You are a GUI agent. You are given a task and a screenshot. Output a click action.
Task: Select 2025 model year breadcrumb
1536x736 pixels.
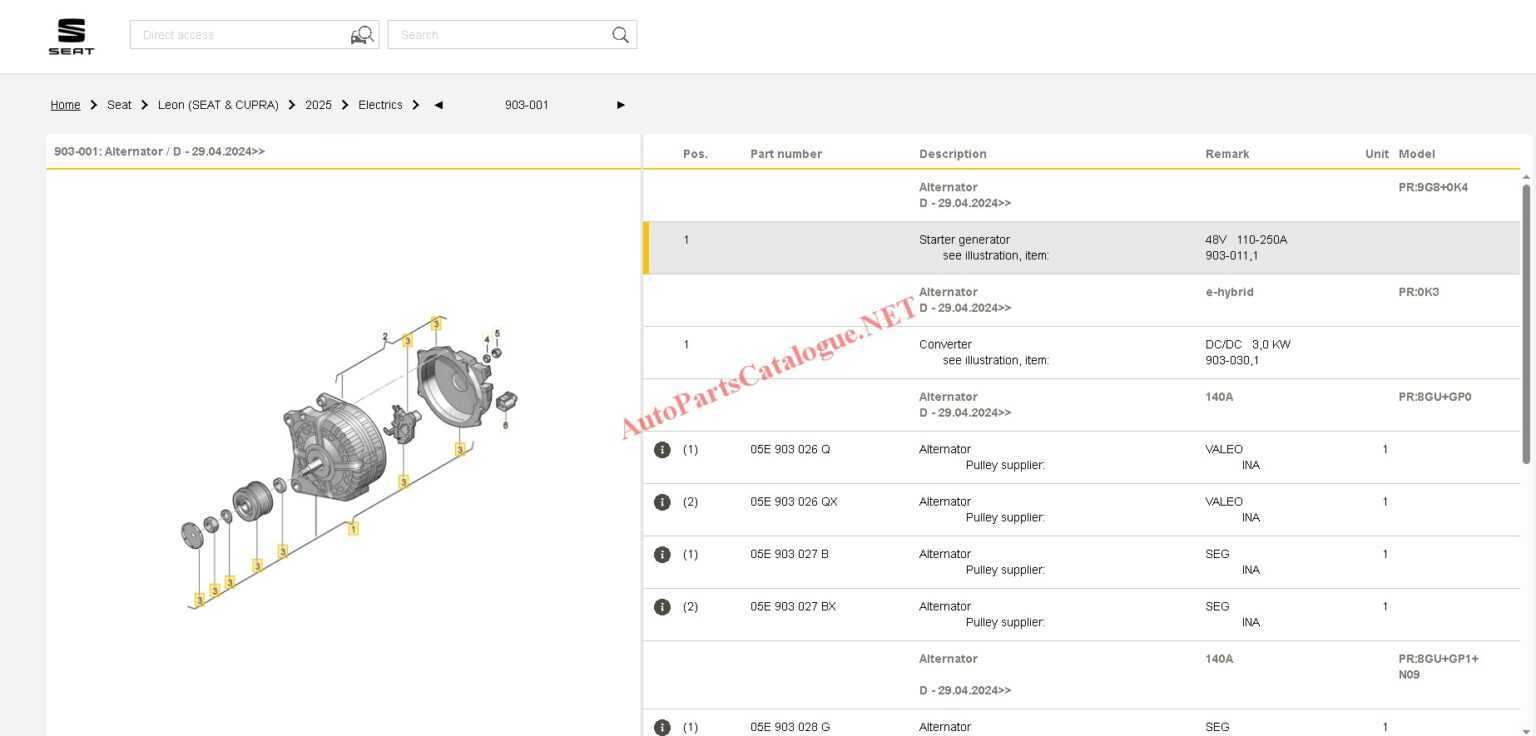318,105
